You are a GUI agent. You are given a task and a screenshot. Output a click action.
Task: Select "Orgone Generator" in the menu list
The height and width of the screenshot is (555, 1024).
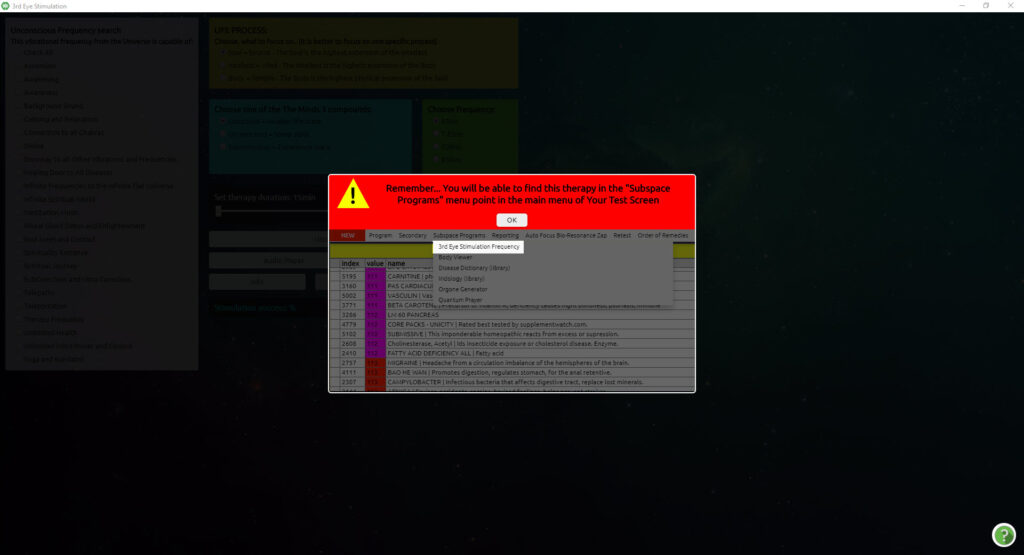462,289
